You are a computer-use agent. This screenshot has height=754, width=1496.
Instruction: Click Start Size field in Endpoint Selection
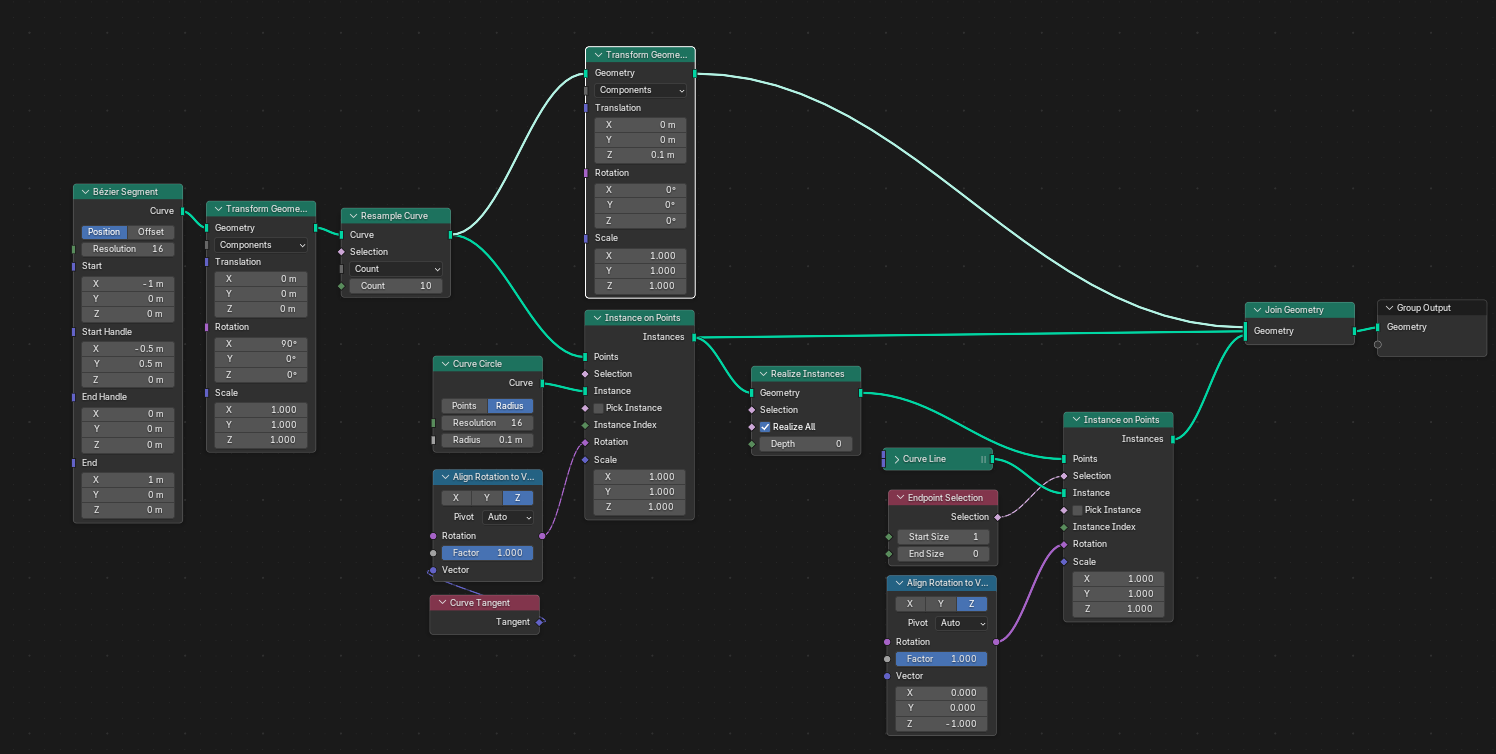click(943, 537)
